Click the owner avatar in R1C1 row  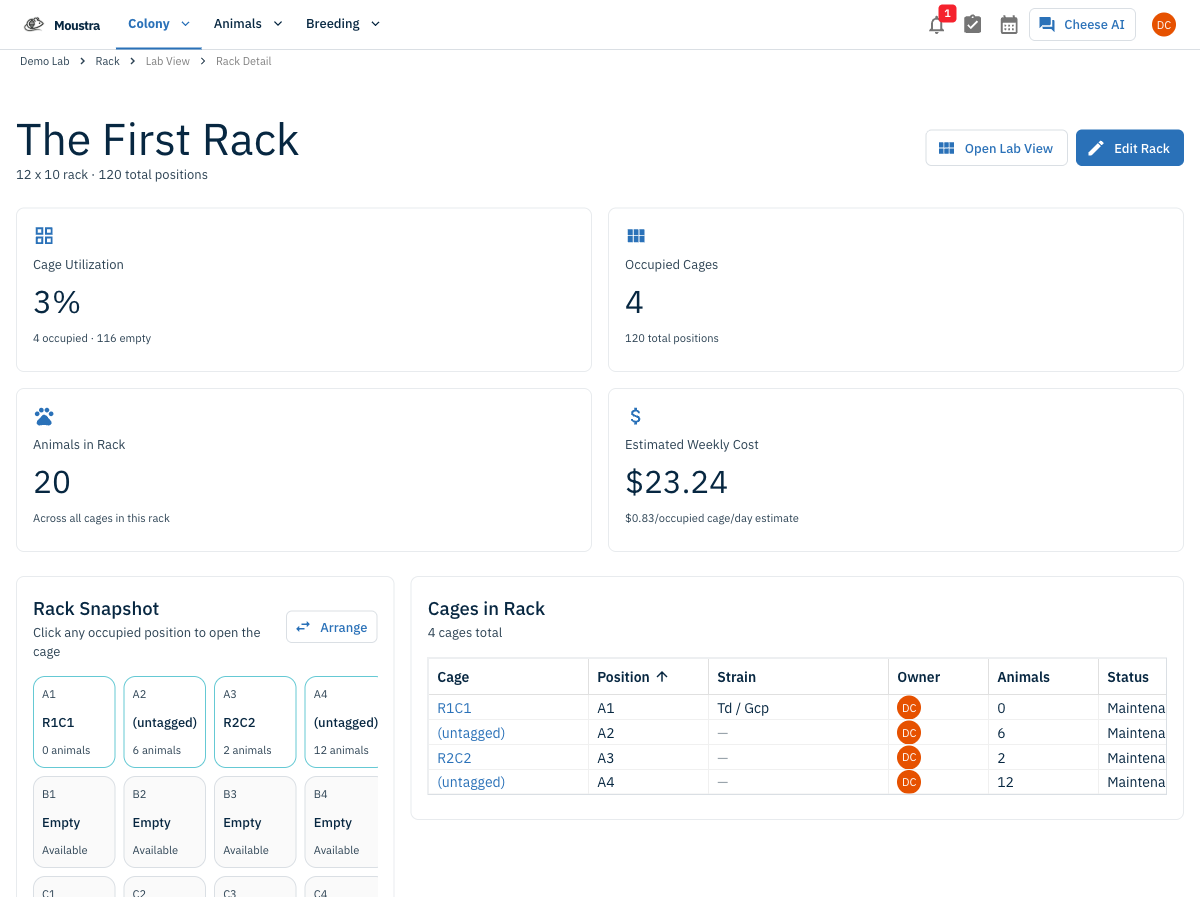[x=909, y=707]
